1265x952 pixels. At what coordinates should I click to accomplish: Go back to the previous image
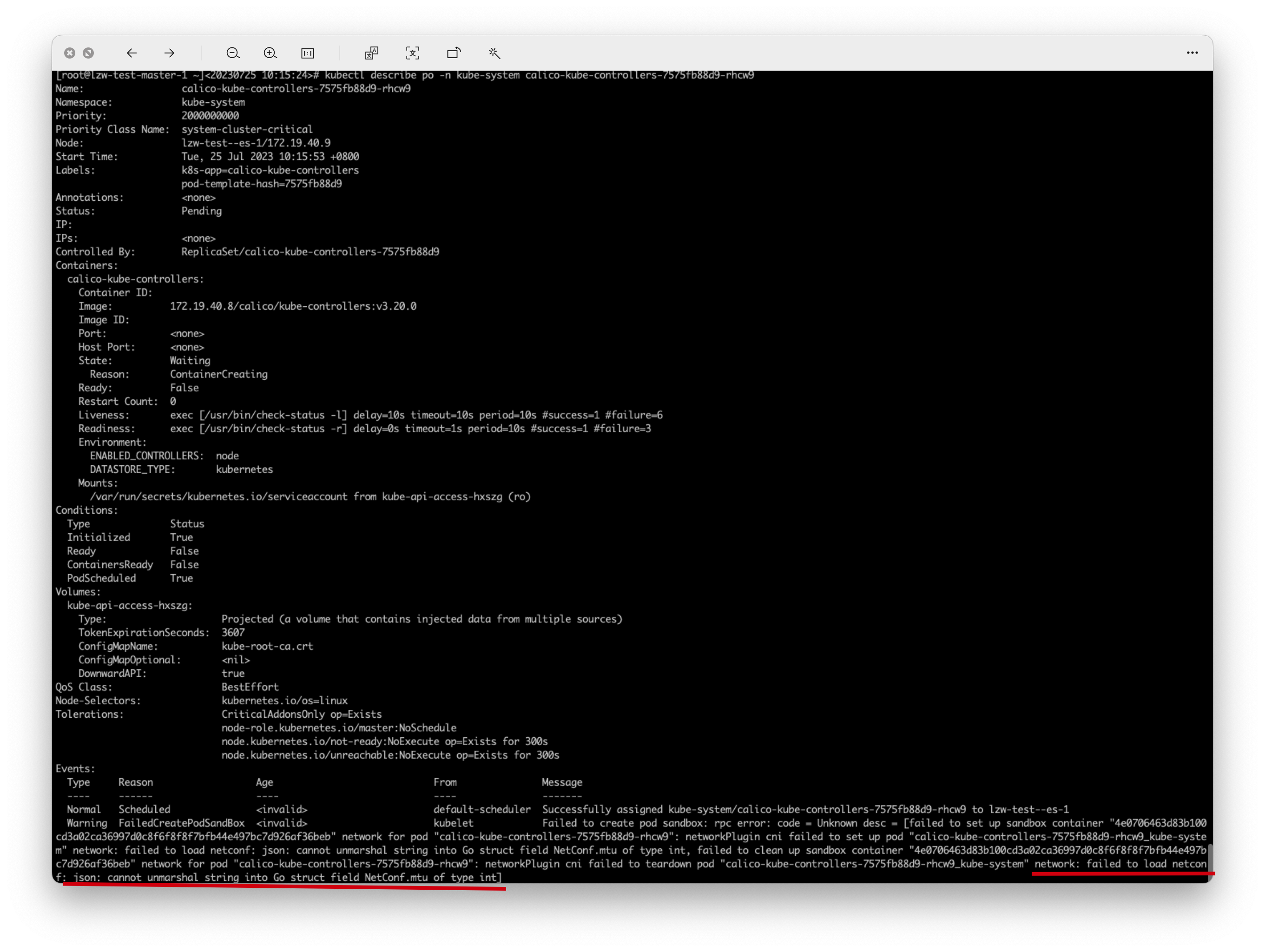tap(132, 53)
